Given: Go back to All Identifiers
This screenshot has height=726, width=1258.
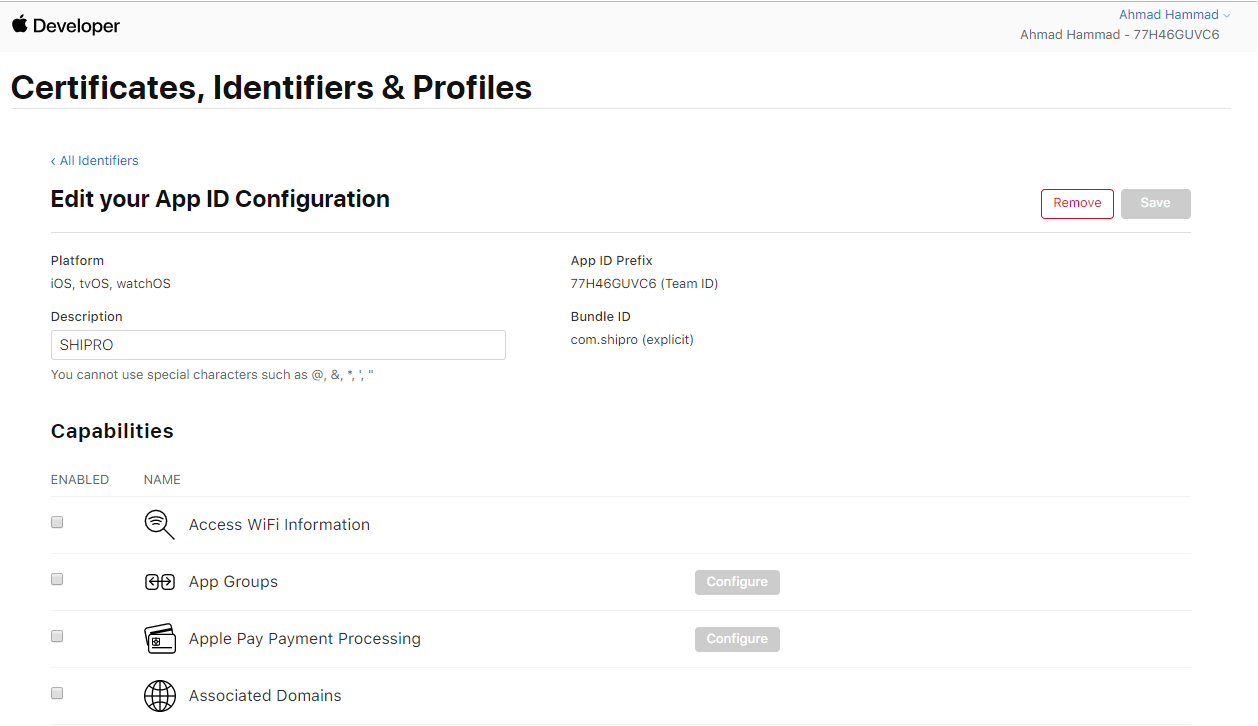Looking at the screenshot, I should click(95, 161).
